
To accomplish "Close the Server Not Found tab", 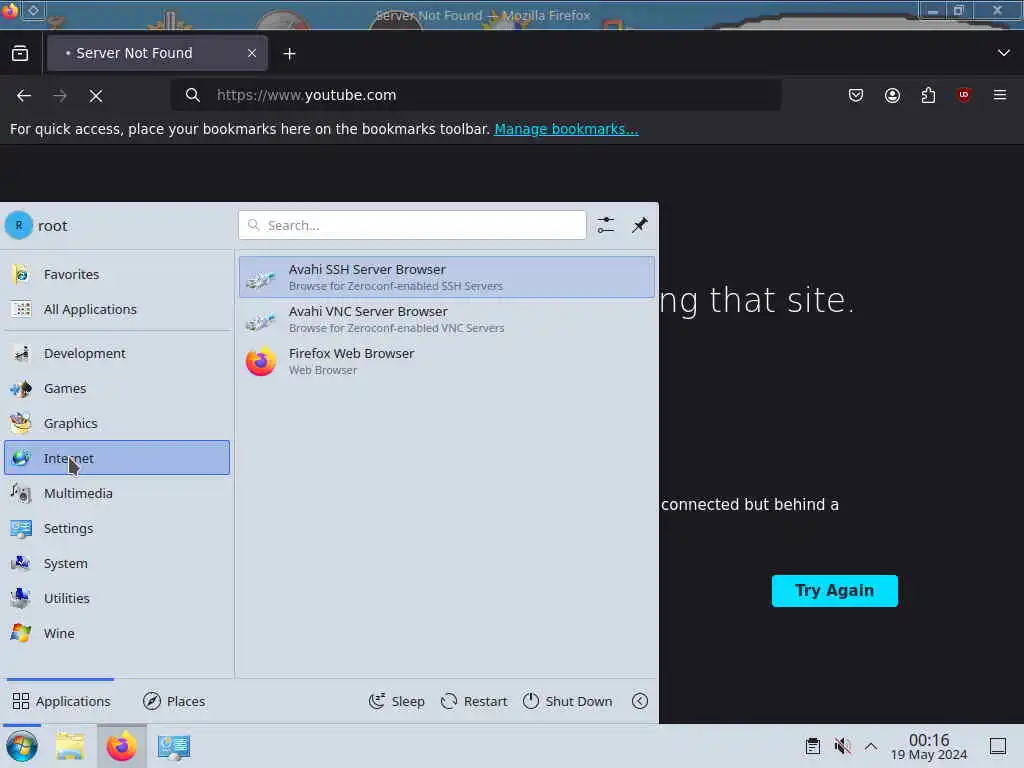I will pos(251,54).
